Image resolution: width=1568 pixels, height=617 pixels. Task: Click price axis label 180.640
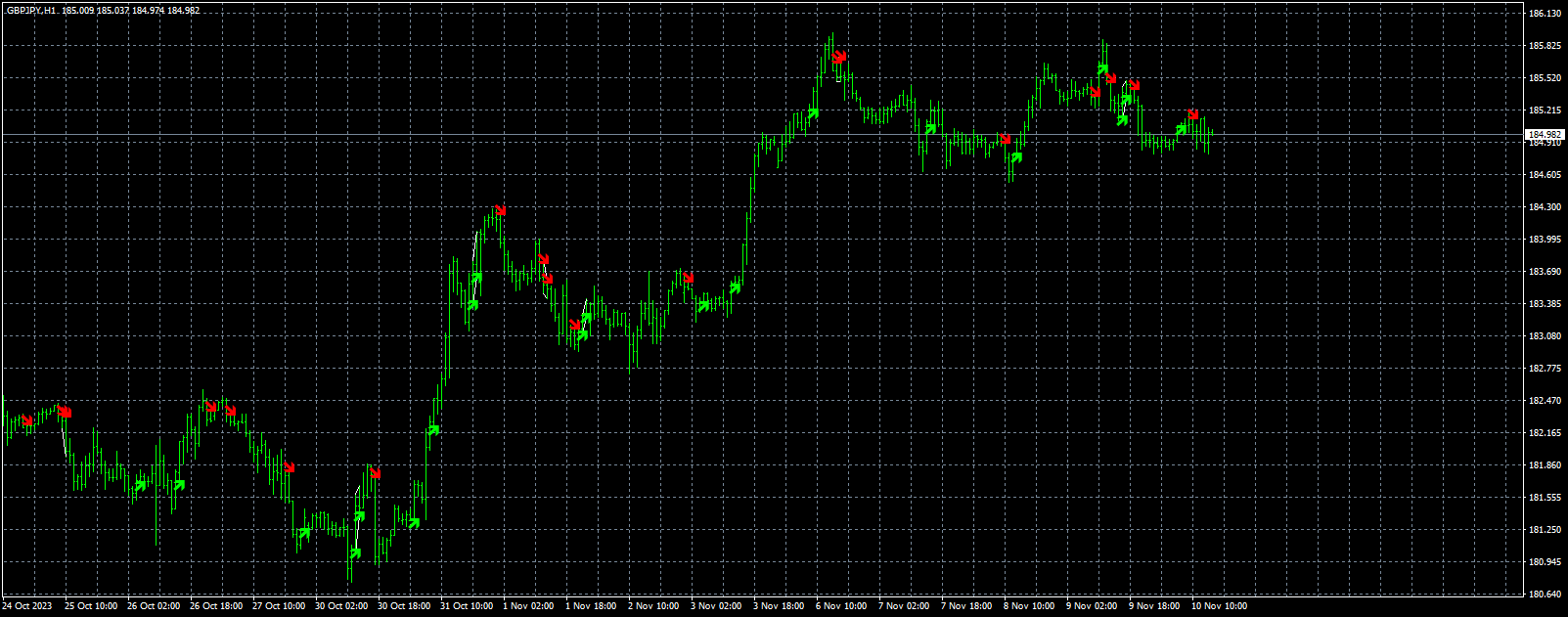tap(1545, 595)
